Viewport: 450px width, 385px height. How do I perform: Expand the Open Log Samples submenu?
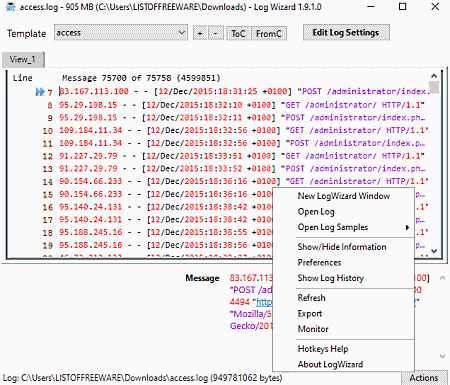click(x=344, y=227)
